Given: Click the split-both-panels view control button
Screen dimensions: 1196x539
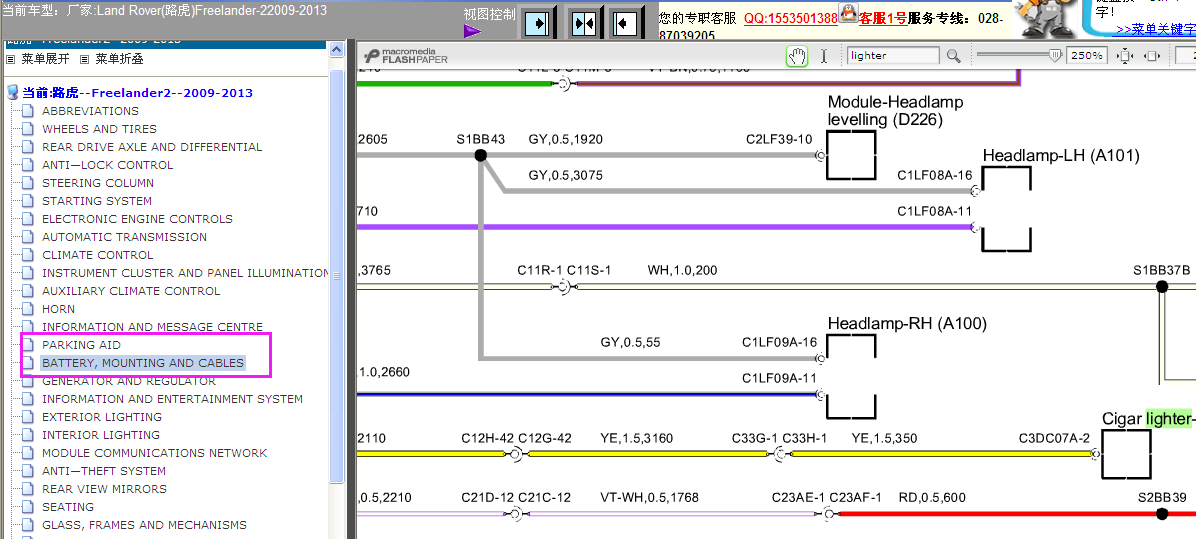Looking at the screenshot, I should 584,24.
